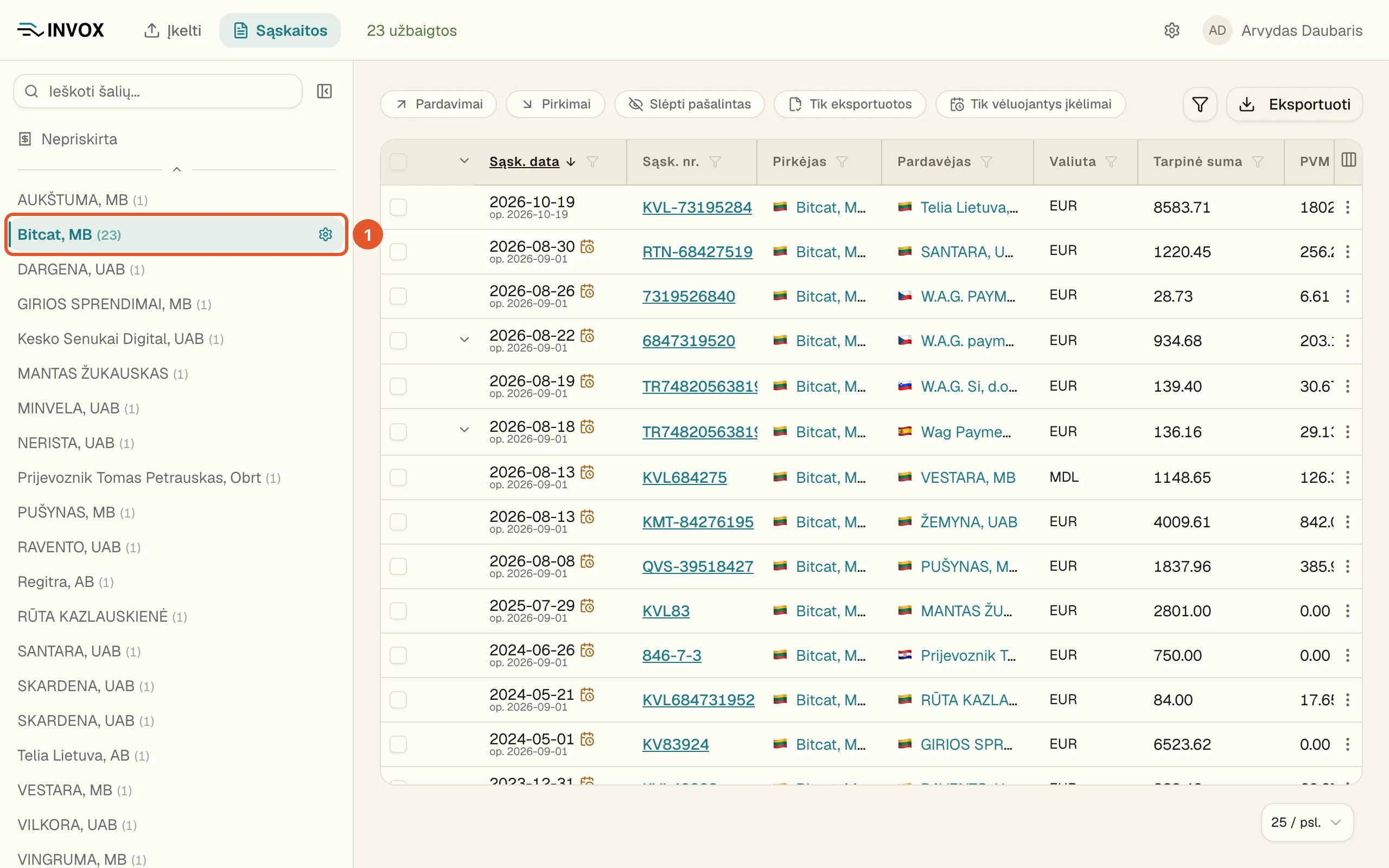Collapse the sidebar company list chevron
Image resolution: width=1389 pixels, height=868 pixels.
(177, 169)
